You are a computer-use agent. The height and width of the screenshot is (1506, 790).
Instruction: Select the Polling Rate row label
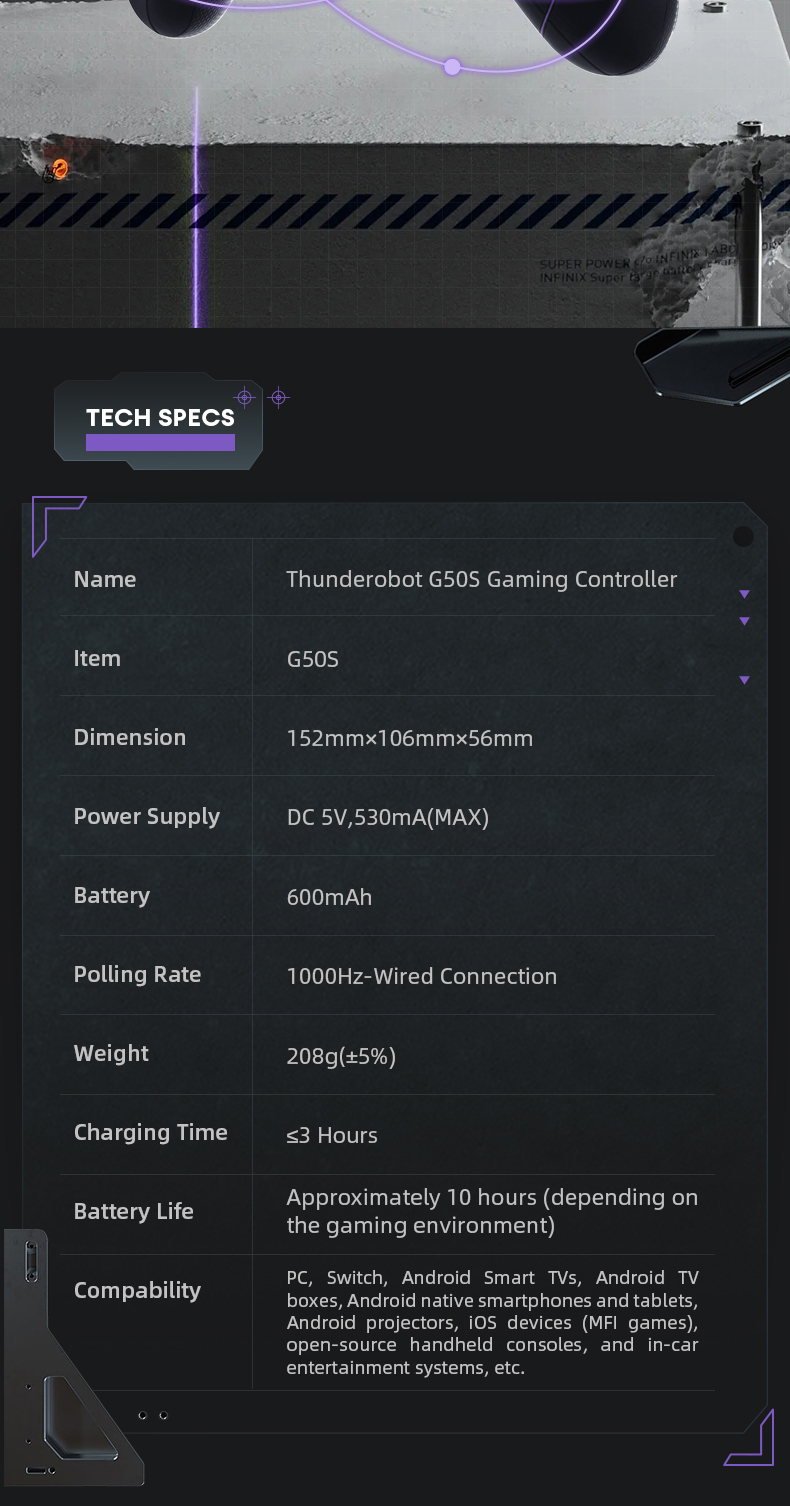137,975
